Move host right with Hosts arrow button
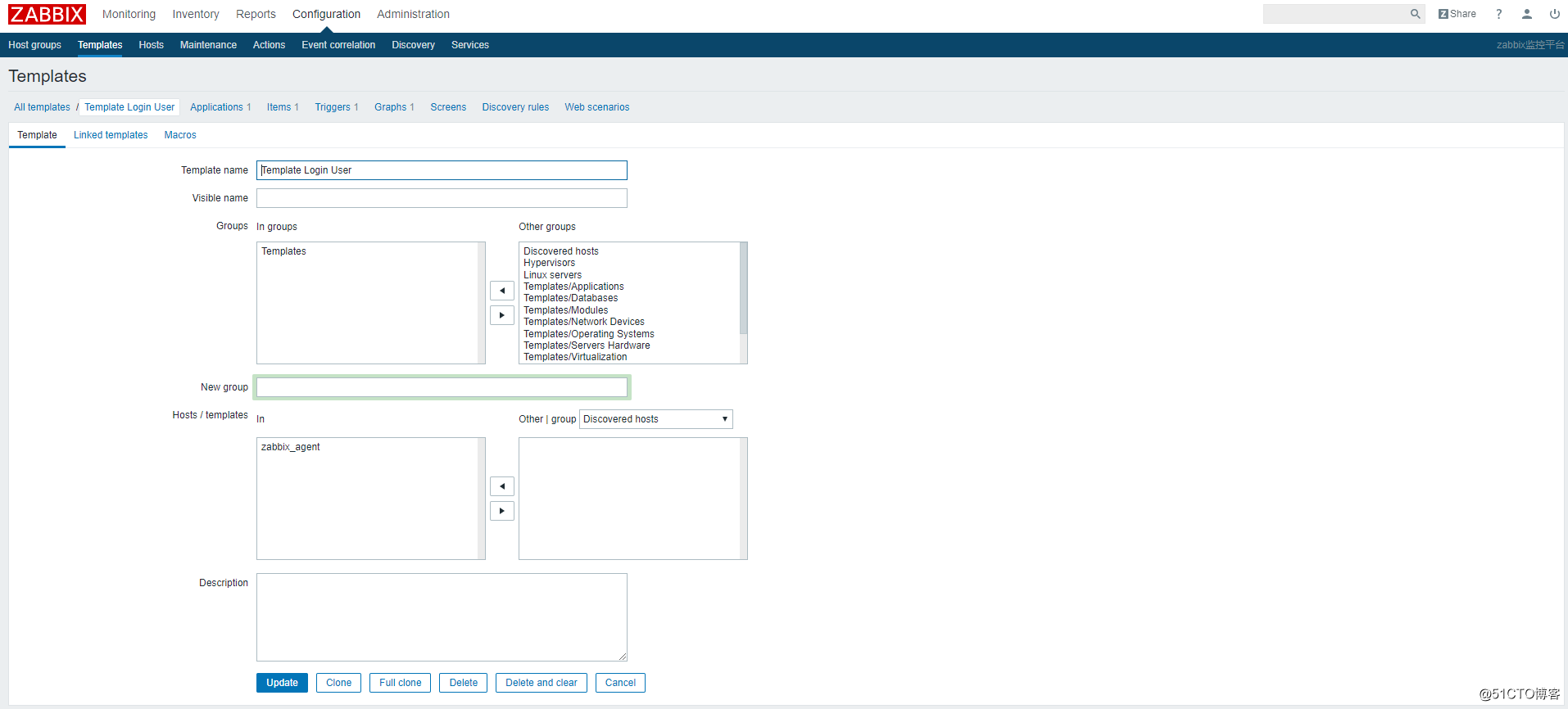This screenshot has width=1568, height=709. pos(502,511)
